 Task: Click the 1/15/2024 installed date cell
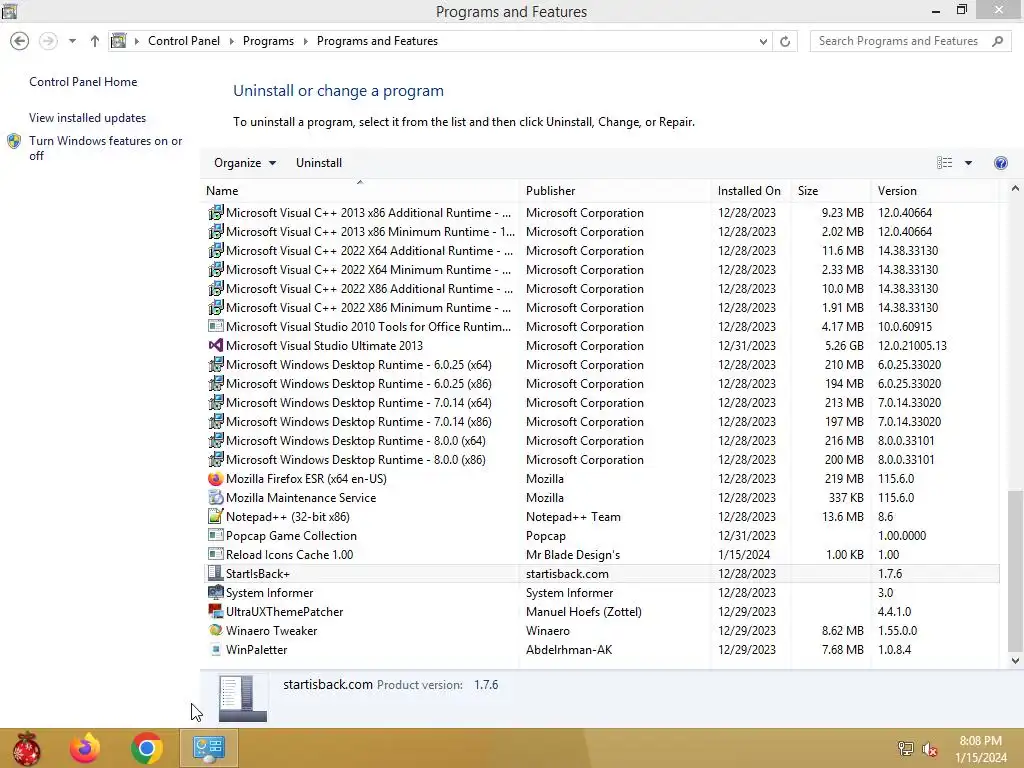744,554
